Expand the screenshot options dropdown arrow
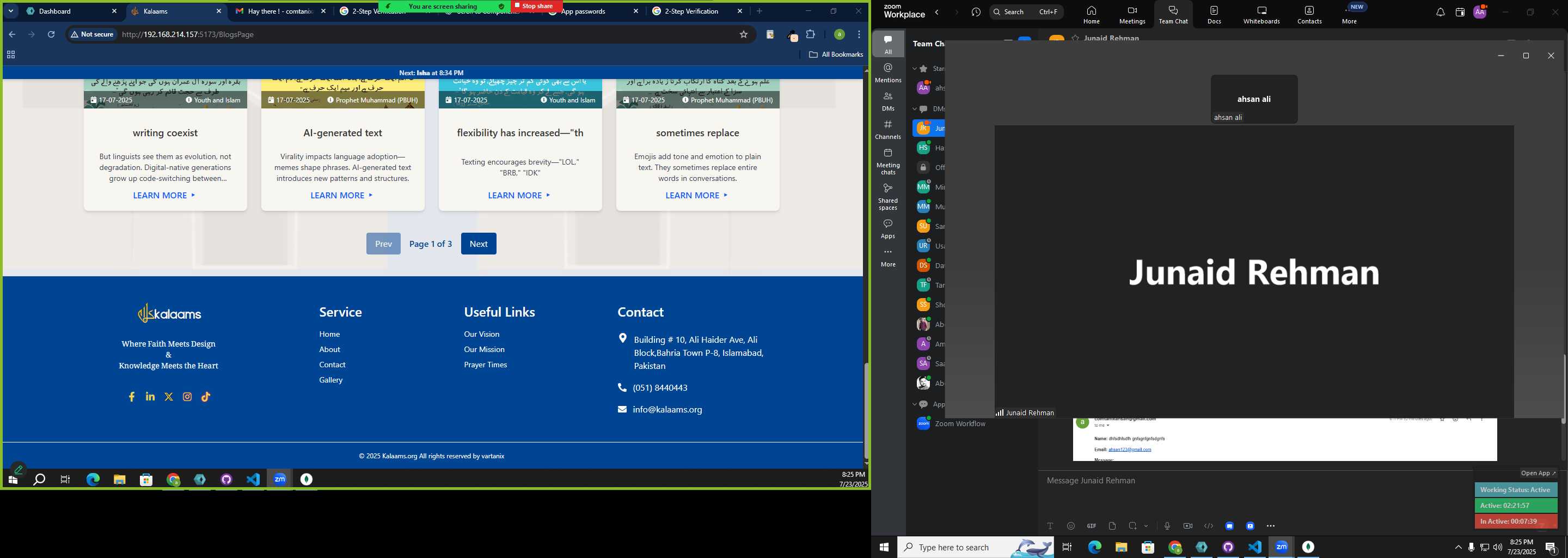 pos(1146,526)
